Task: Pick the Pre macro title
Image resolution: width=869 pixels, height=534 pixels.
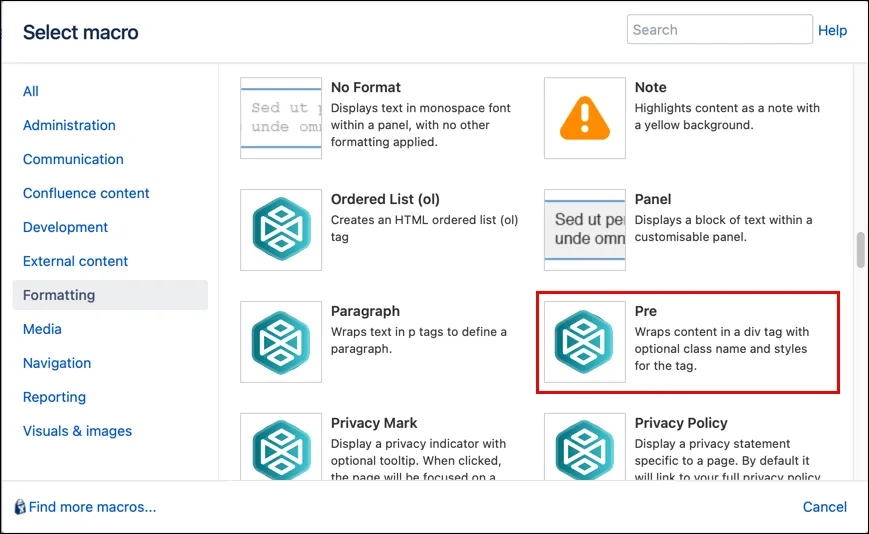Action: pos(646,311)
